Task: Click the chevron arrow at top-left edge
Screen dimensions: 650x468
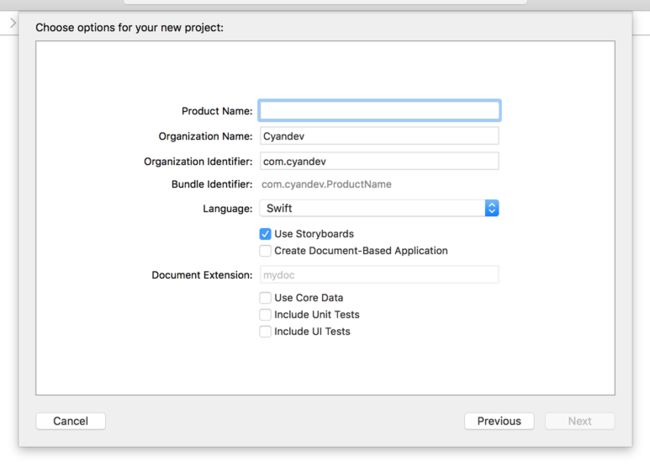Action: pos(13,23)
